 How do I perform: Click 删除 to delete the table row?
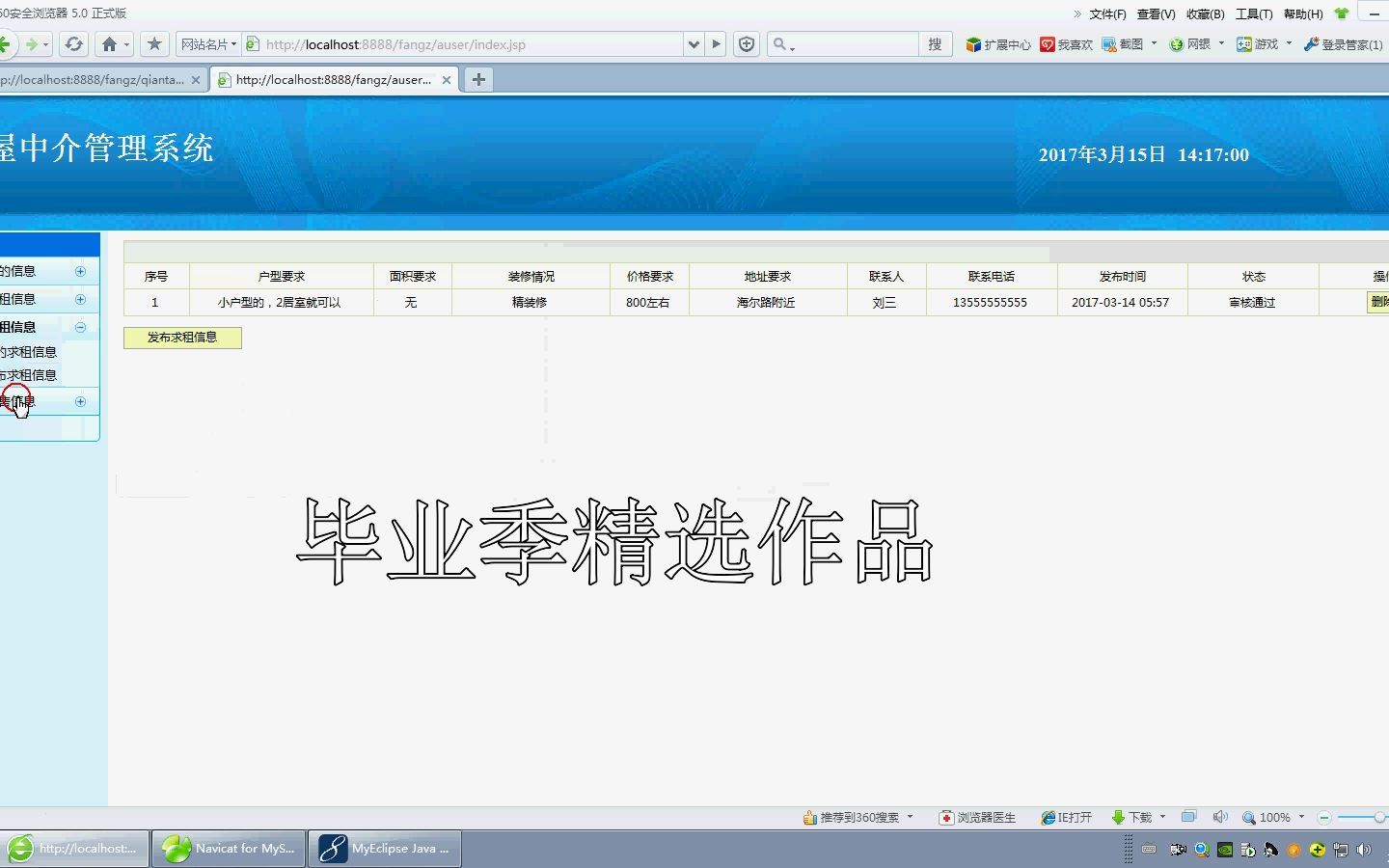1381,302
